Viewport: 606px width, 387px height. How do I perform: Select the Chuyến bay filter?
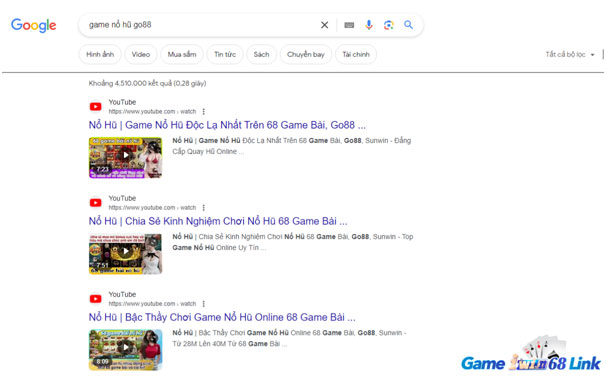(306, 55)
